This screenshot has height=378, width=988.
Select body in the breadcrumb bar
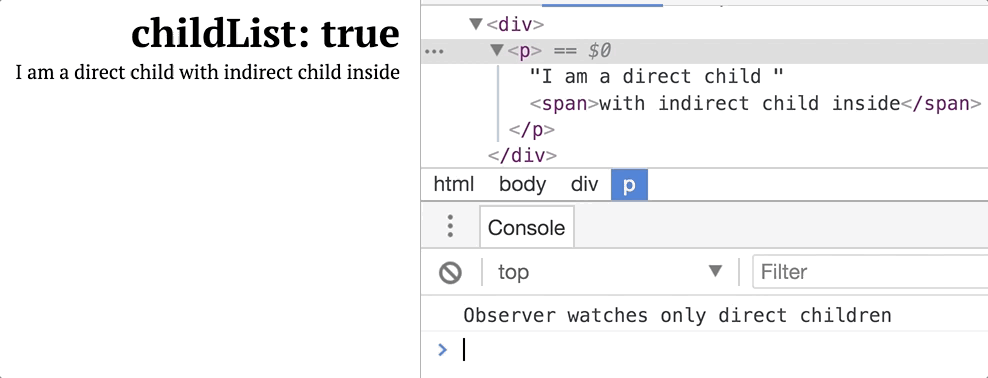(x=522, y=185)
